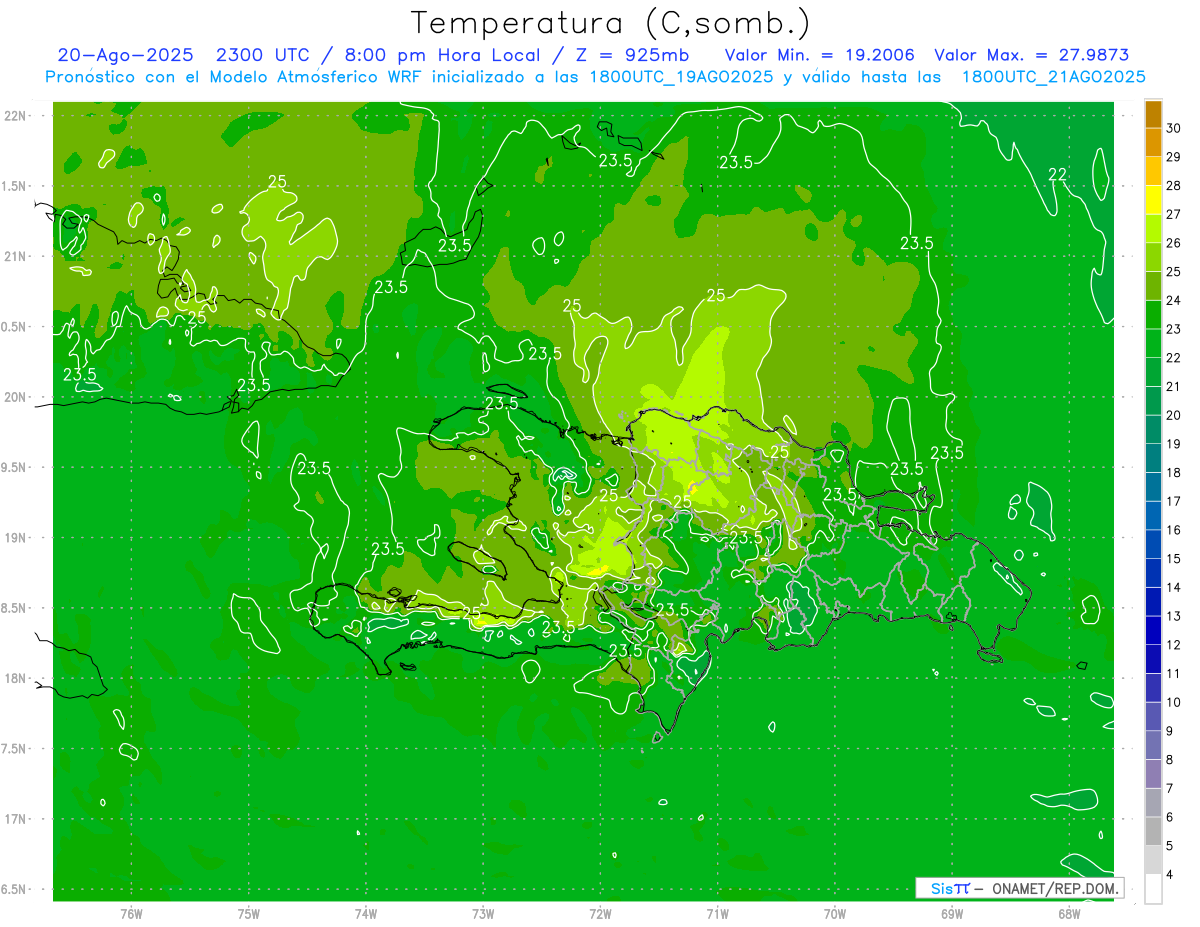Click the "8.5N" latitude axis label
The height and width of the screenshot is (927, 1200).
click(x=14, y=608)
